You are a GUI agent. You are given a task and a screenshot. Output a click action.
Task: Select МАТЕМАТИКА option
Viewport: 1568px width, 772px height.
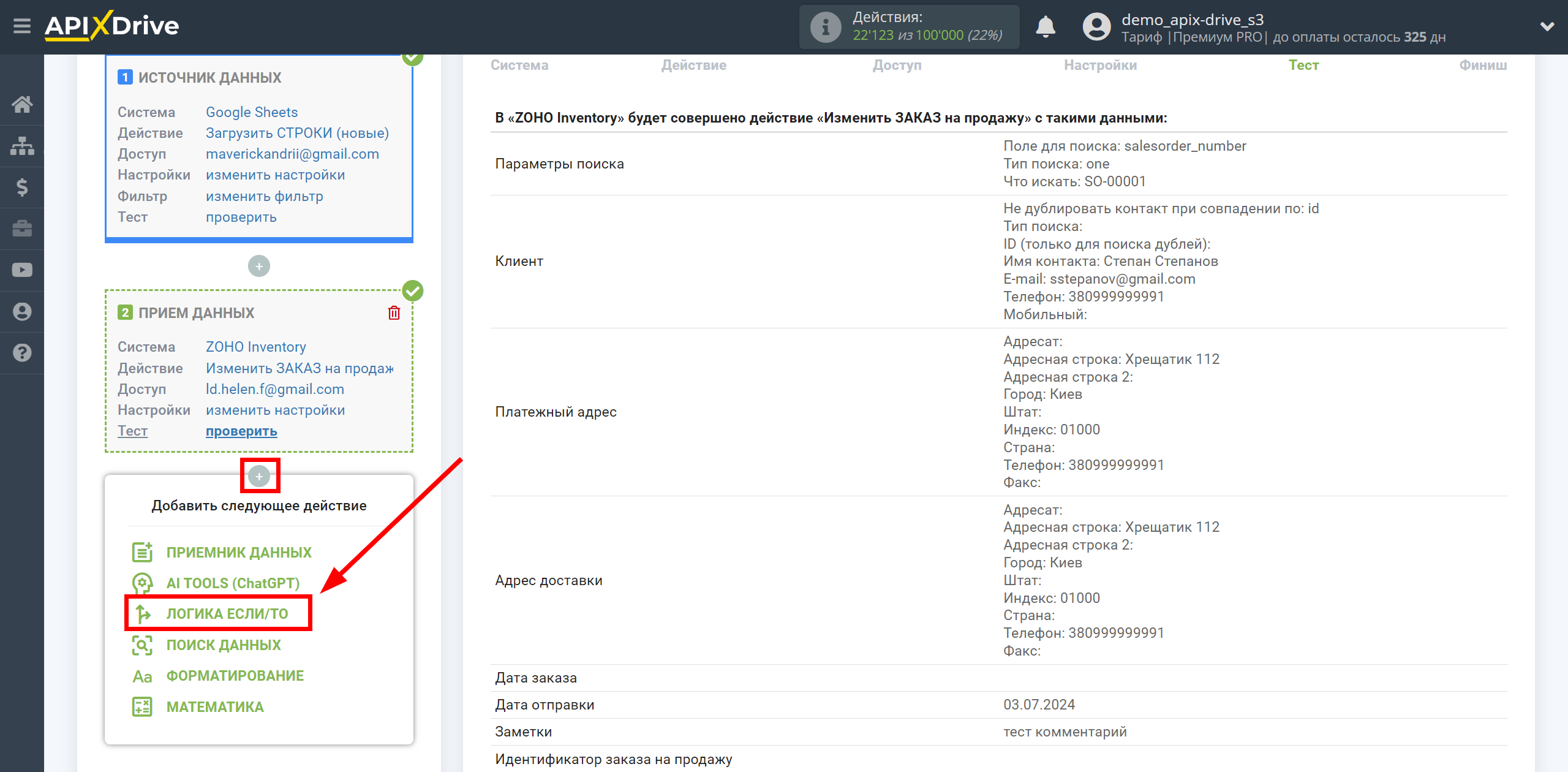[x=215, y=707]
